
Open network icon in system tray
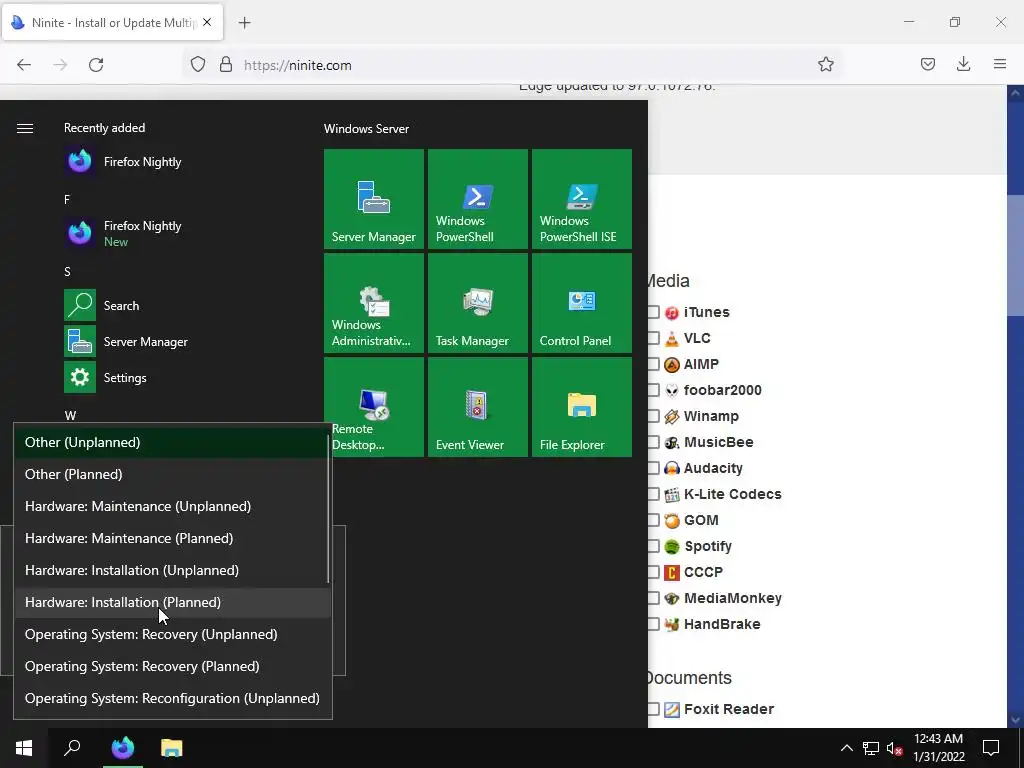[x=871, y=748]
